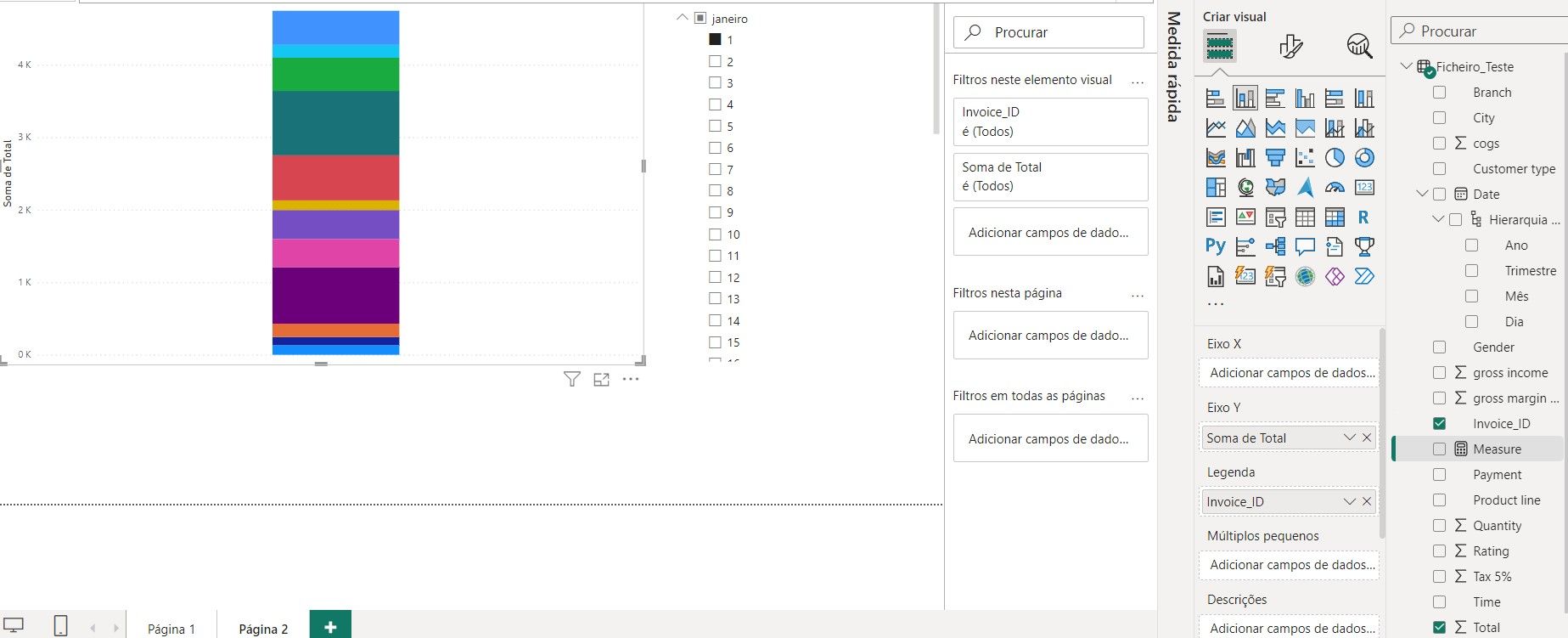Select the KPI visual
1568x638 pixels.
pyautogui.click(x=1245, y=217)
